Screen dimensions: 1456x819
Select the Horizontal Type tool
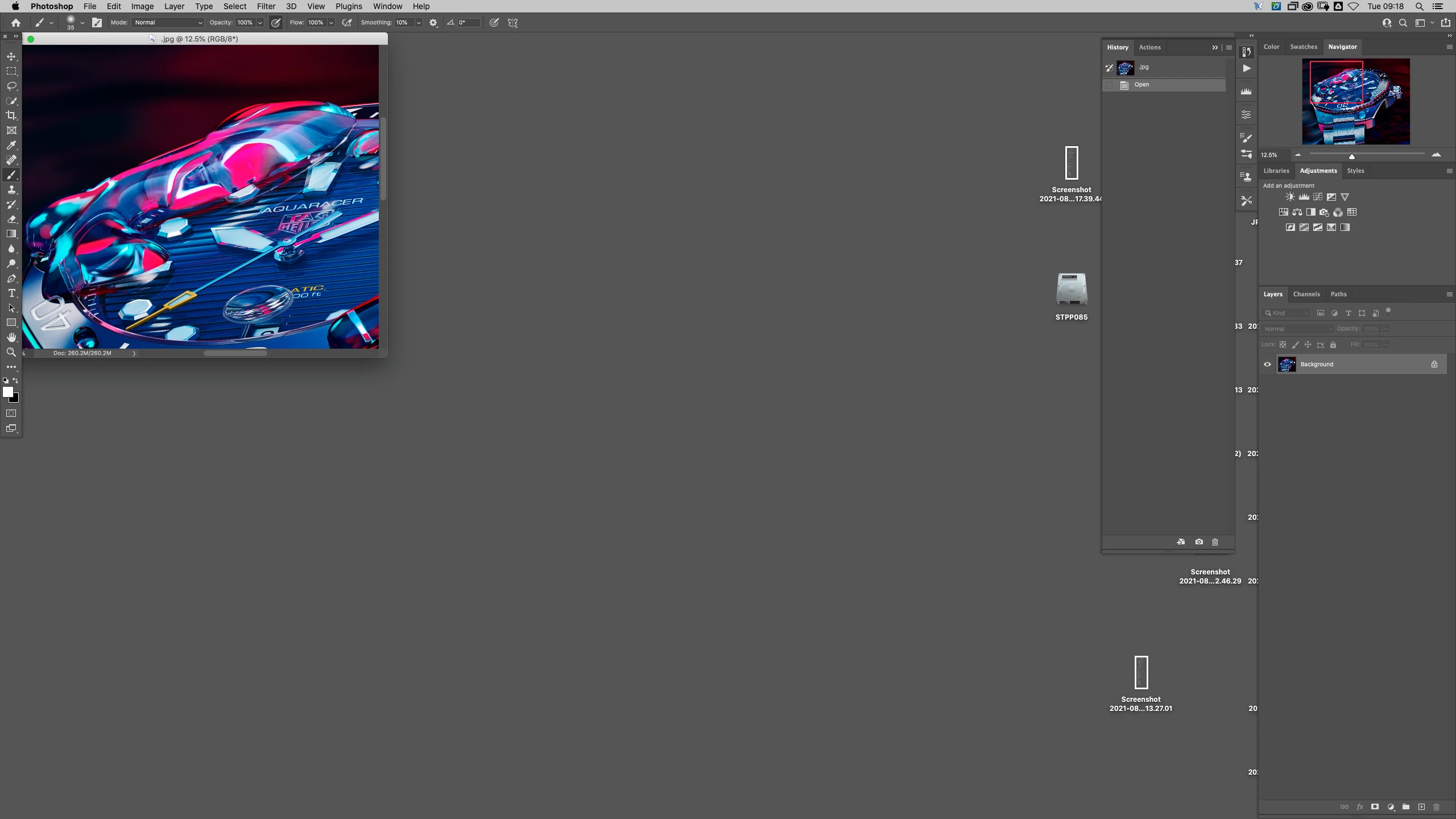pyautogui.click(x=11, y=293)
